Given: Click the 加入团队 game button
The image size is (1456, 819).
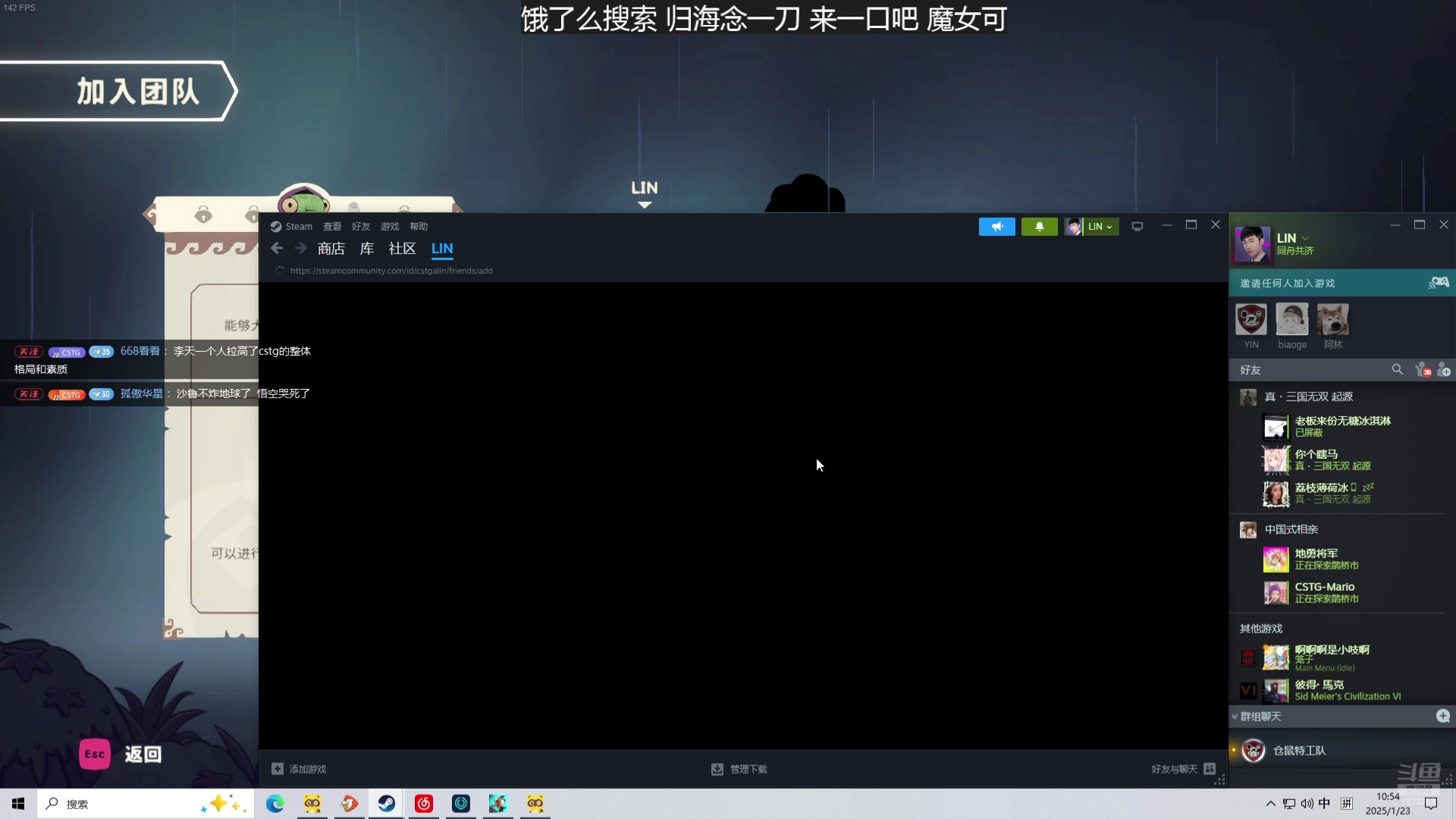Looking at the screenshot, I should point(119,91).
